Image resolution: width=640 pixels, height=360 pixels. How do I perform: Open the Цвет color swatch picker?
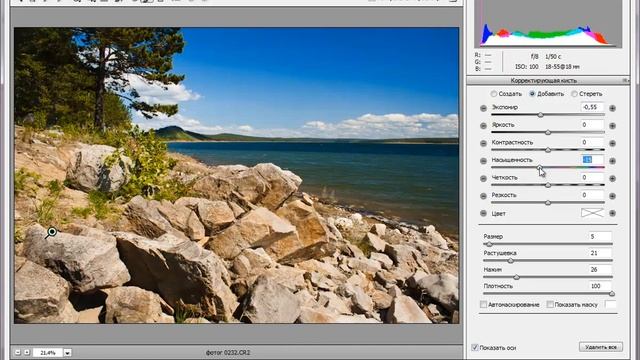coord(592,213)
